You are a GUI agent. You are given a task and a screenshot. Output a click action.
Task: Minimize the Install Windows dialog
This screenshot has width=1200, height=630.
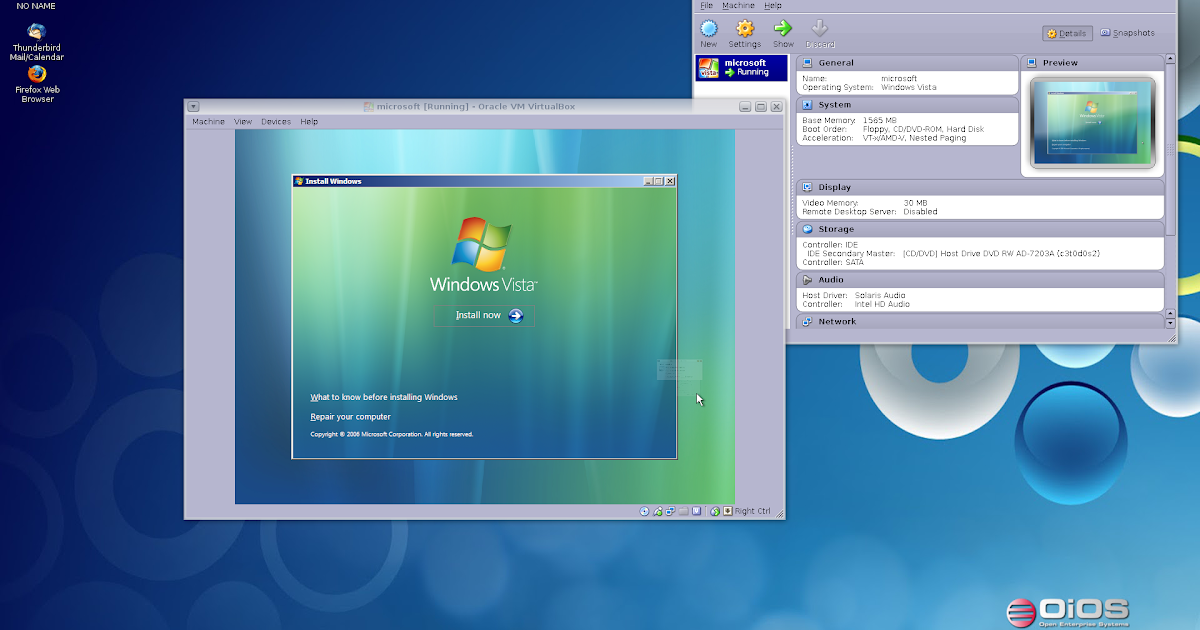point(648,181)
